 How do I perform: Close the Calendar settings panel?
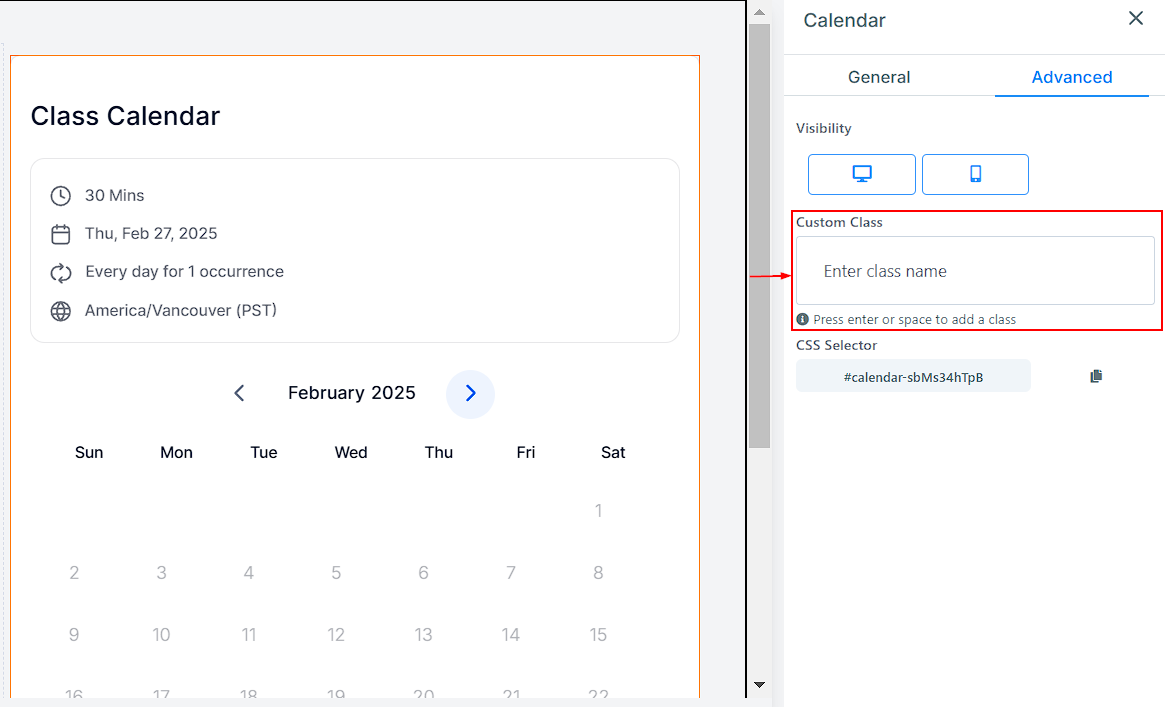tap(1135, 18)
